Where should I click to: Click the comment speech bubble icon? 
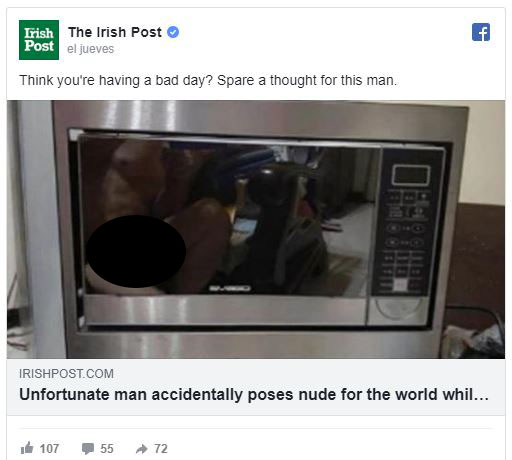pos(88,449)
